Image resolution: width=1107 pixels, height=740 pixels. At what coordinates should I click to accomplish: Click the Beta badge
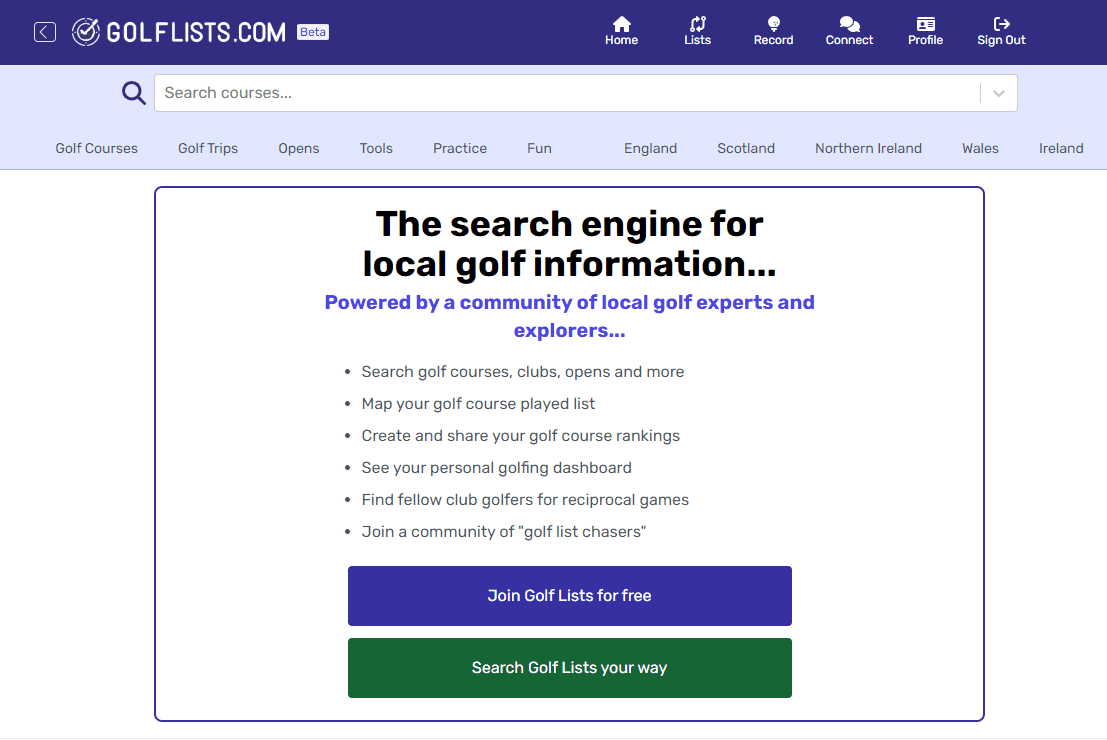pos(313,32)
